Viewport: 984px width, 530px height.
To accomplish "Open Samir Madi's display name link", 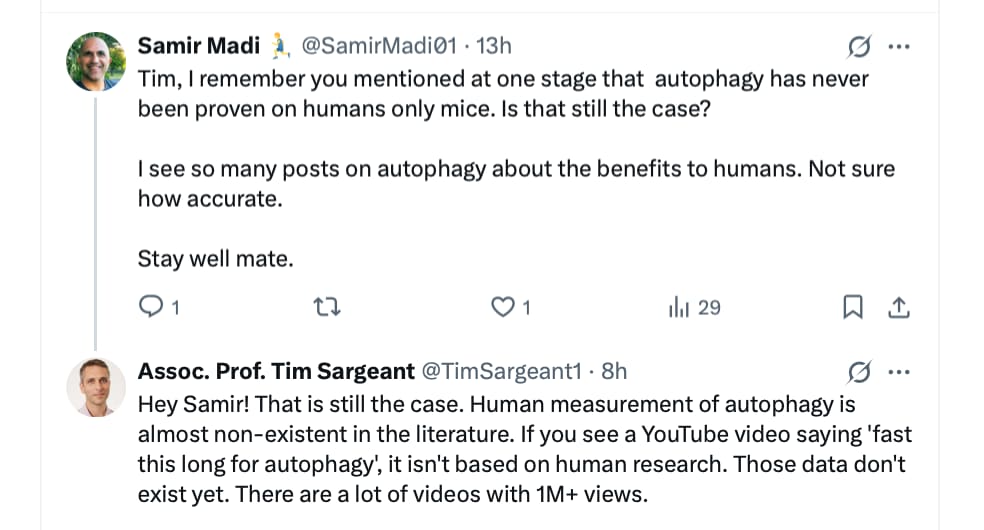I will tap(198, 45).
